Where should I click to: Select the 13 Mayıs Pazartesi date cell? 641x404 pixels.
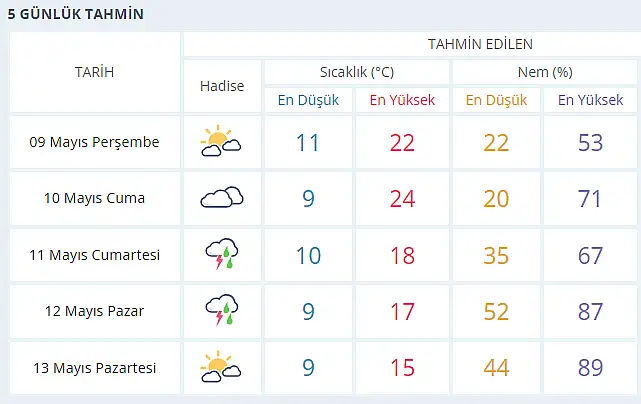(94, 368)
